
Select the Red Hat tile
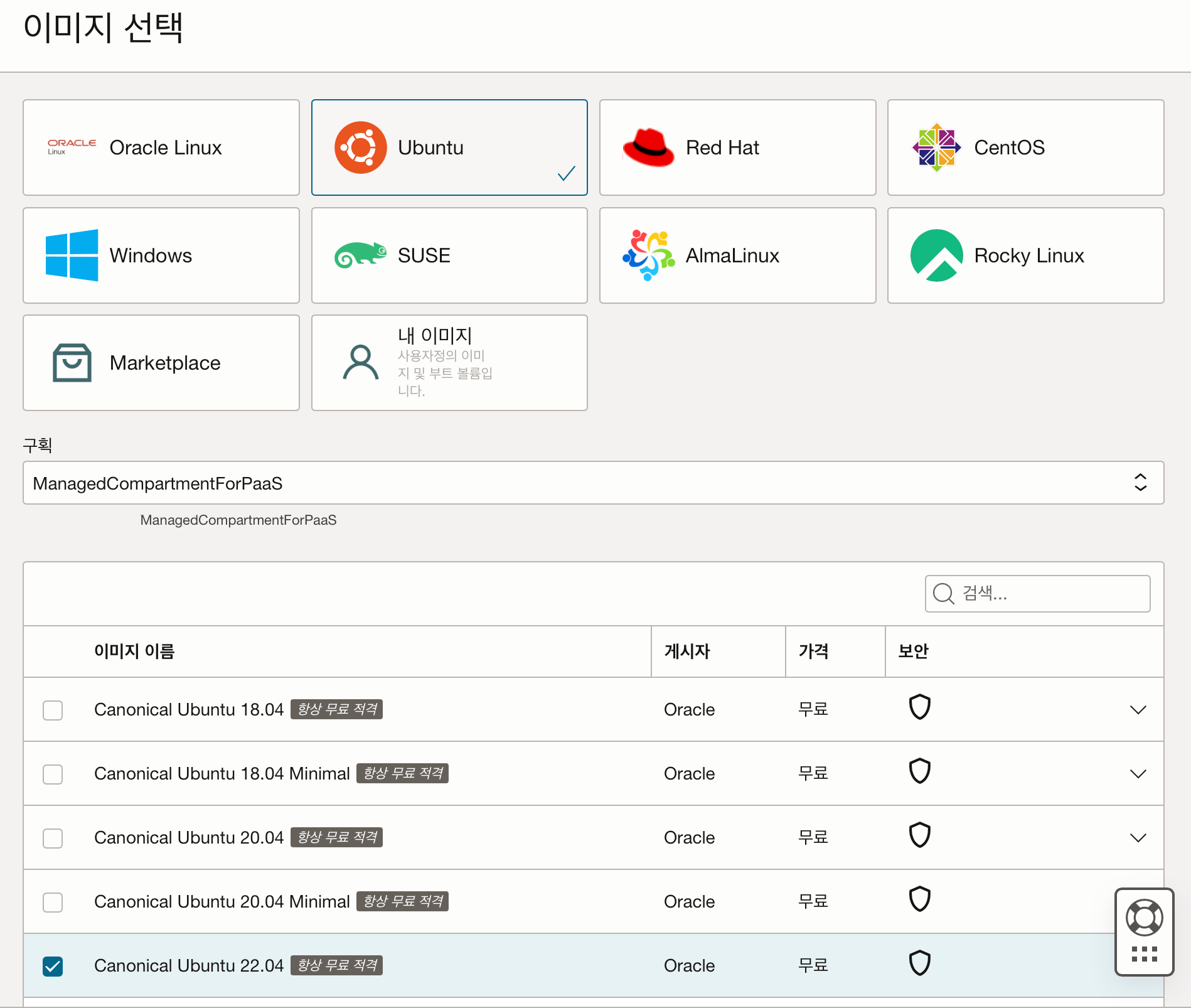[737, 147]
